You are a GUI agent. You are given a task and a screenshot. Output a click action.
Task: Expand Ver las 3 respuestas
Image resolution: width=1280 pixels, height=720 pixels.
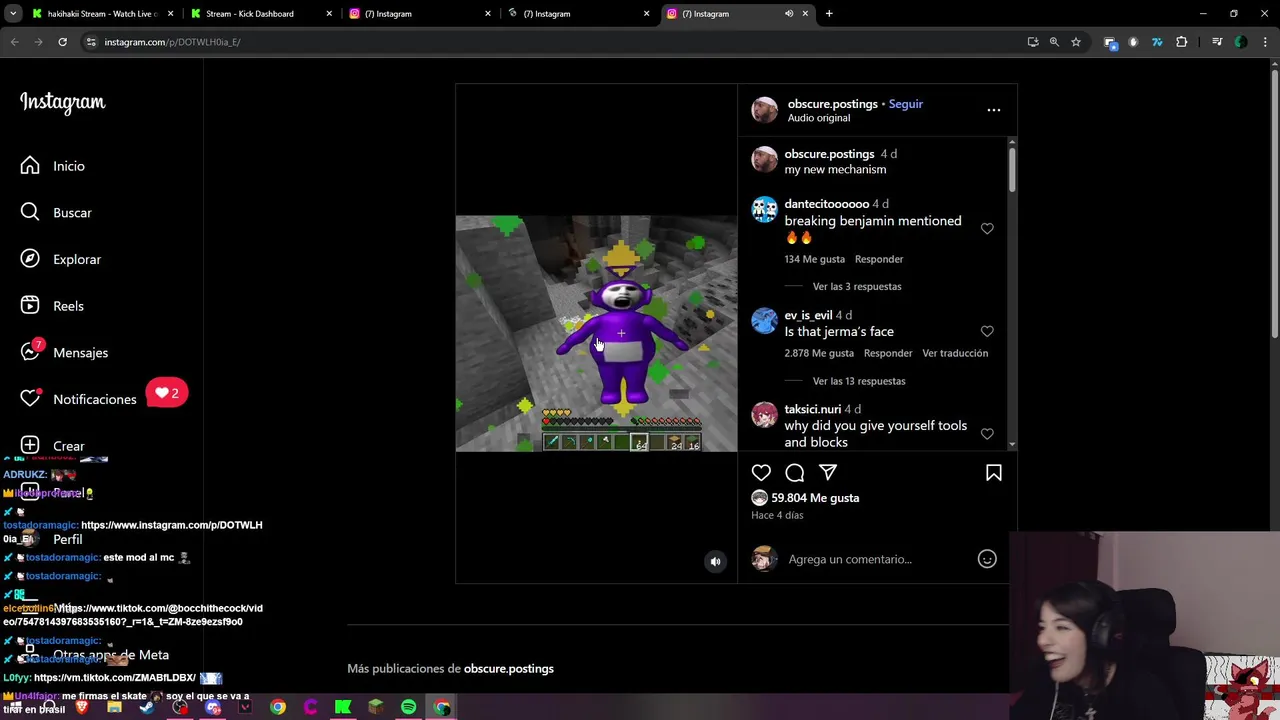coord(857,286)
